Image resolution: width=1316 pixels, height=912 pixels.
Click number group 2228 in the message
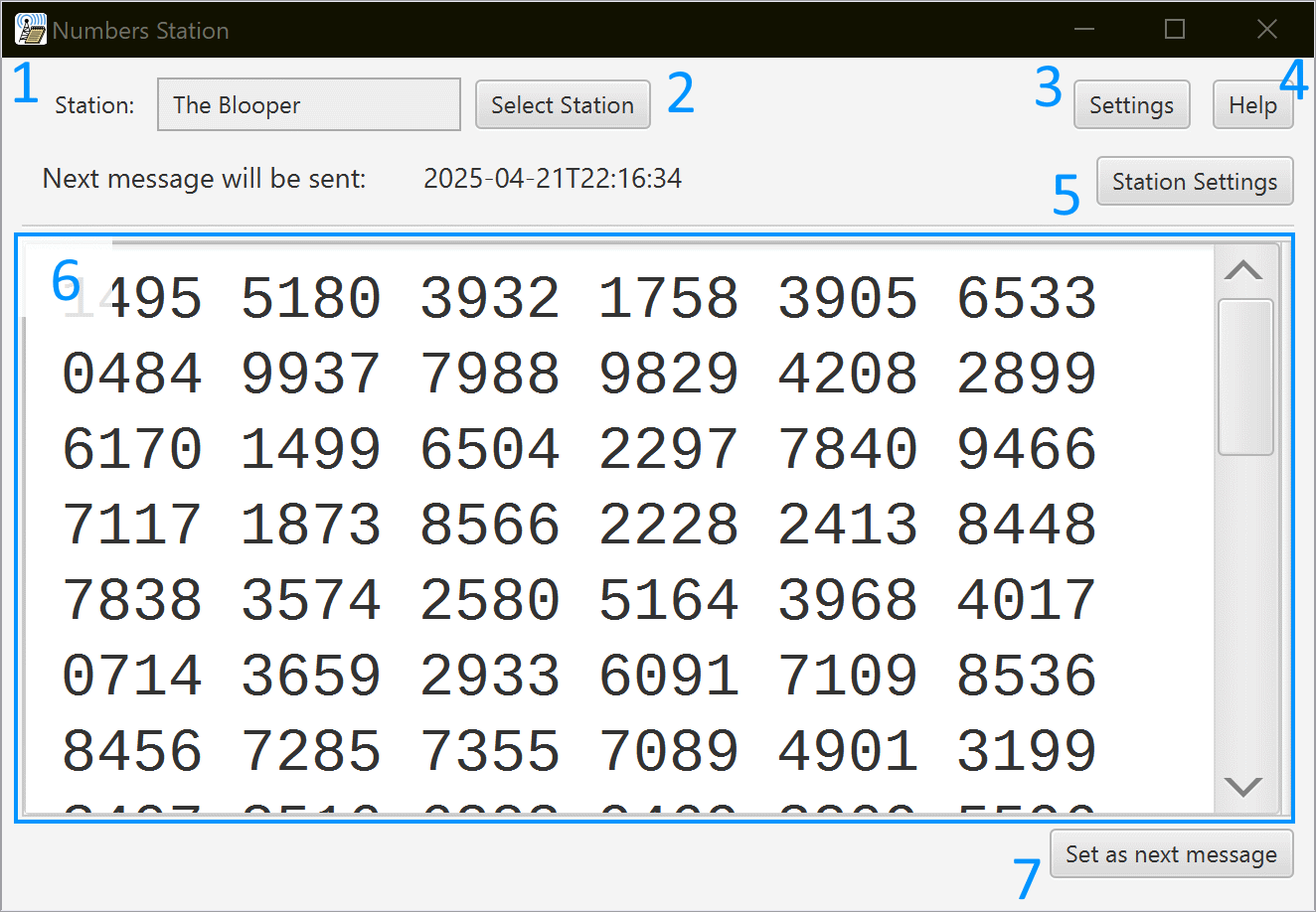click(668, 526)
